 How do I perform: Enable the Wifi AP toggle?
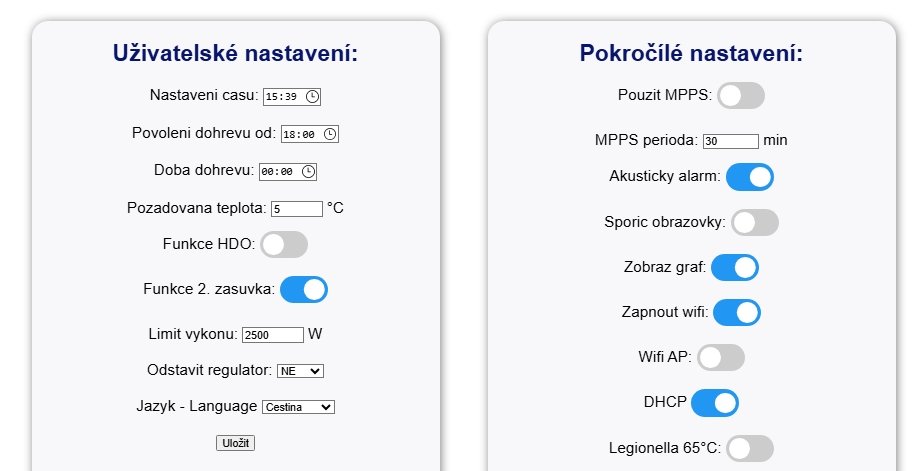(721, 357)
